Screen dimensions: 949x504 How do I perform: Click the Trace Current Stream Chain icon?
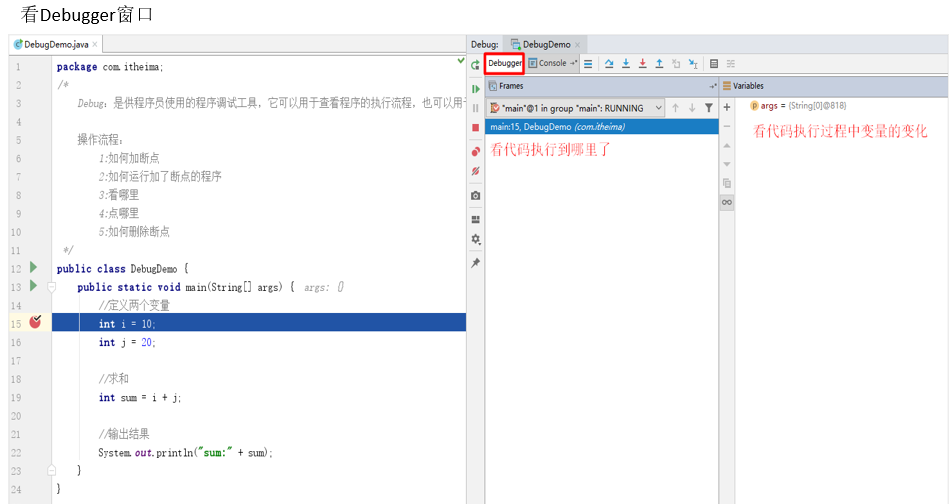731,64
